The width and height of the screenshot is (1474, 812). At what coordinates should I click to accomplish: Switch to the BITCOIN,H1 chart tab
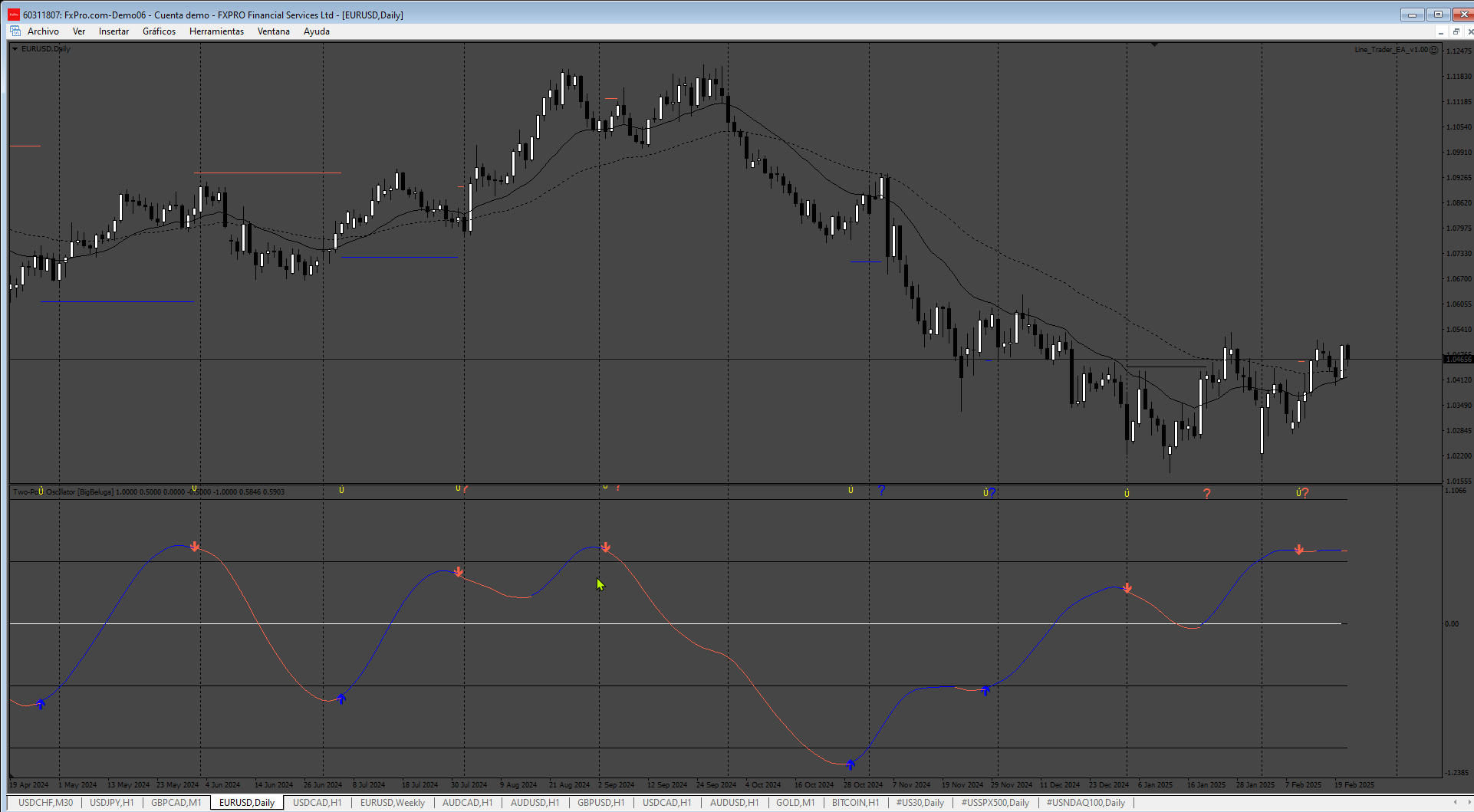click(x=855, y=803)
